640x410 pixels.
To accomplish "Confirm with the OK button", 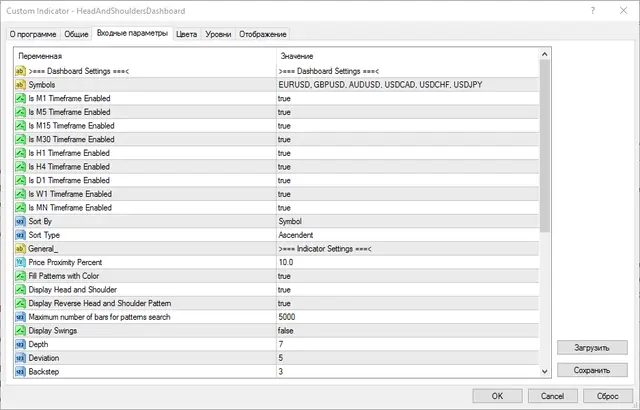I will click(x=497, y=396).
